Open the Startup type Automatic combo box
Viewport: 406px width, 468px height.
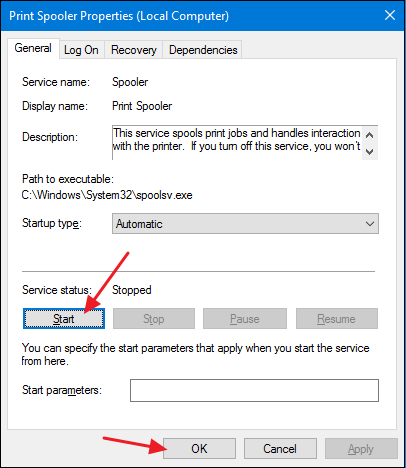[245, 224]
